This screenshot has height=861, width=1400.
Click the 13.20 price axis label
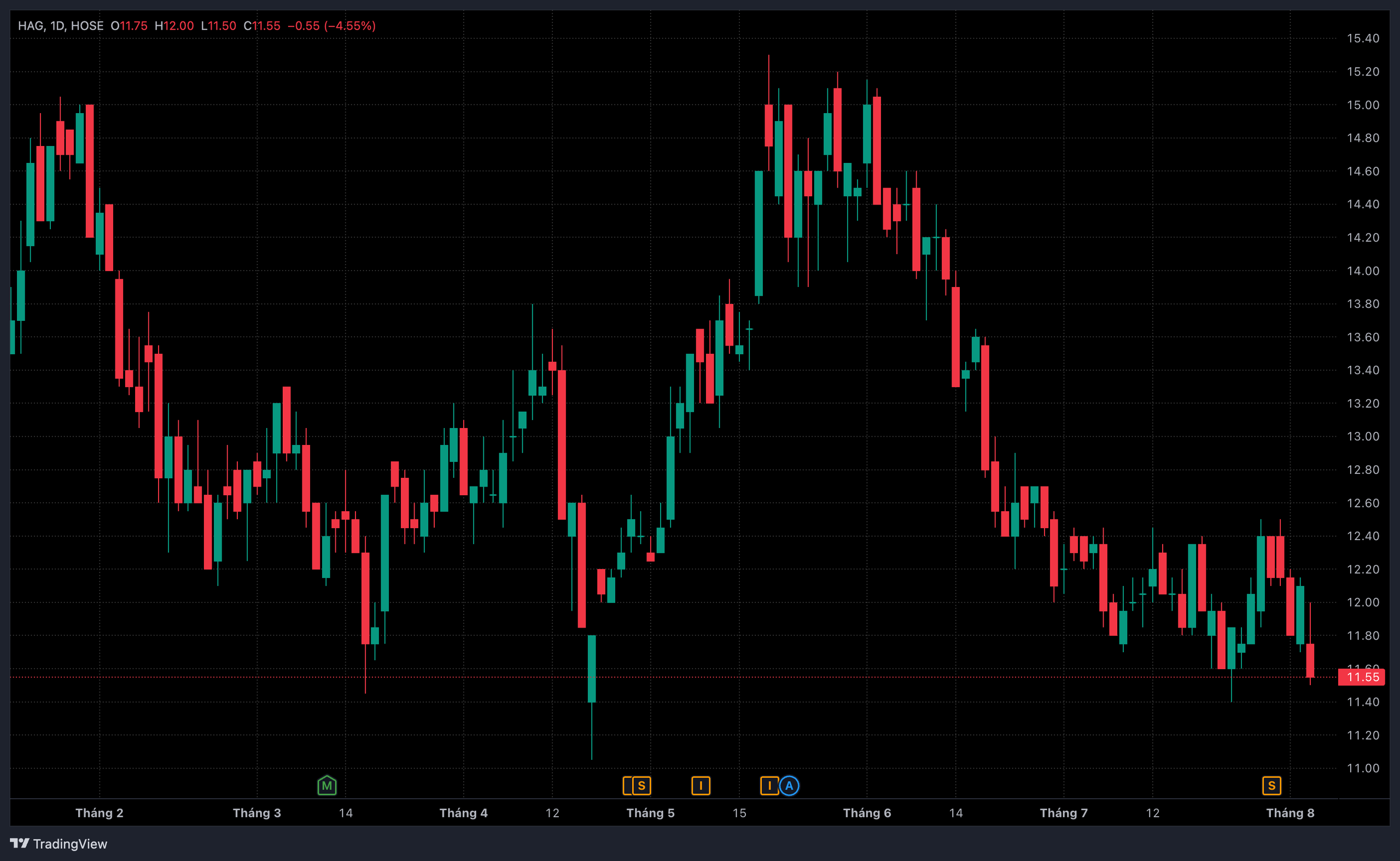click(x=1363, y=403)
